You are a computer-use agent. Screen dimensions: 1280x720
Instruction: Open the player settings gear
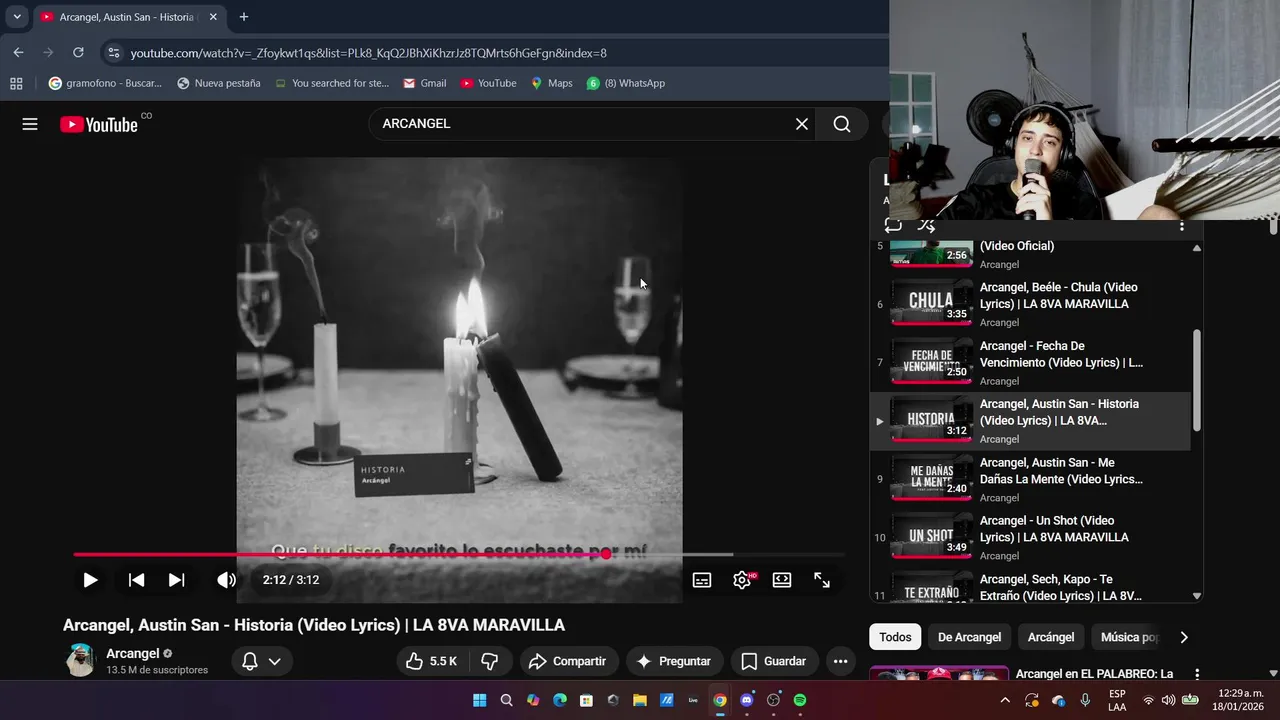click(742, 580)
